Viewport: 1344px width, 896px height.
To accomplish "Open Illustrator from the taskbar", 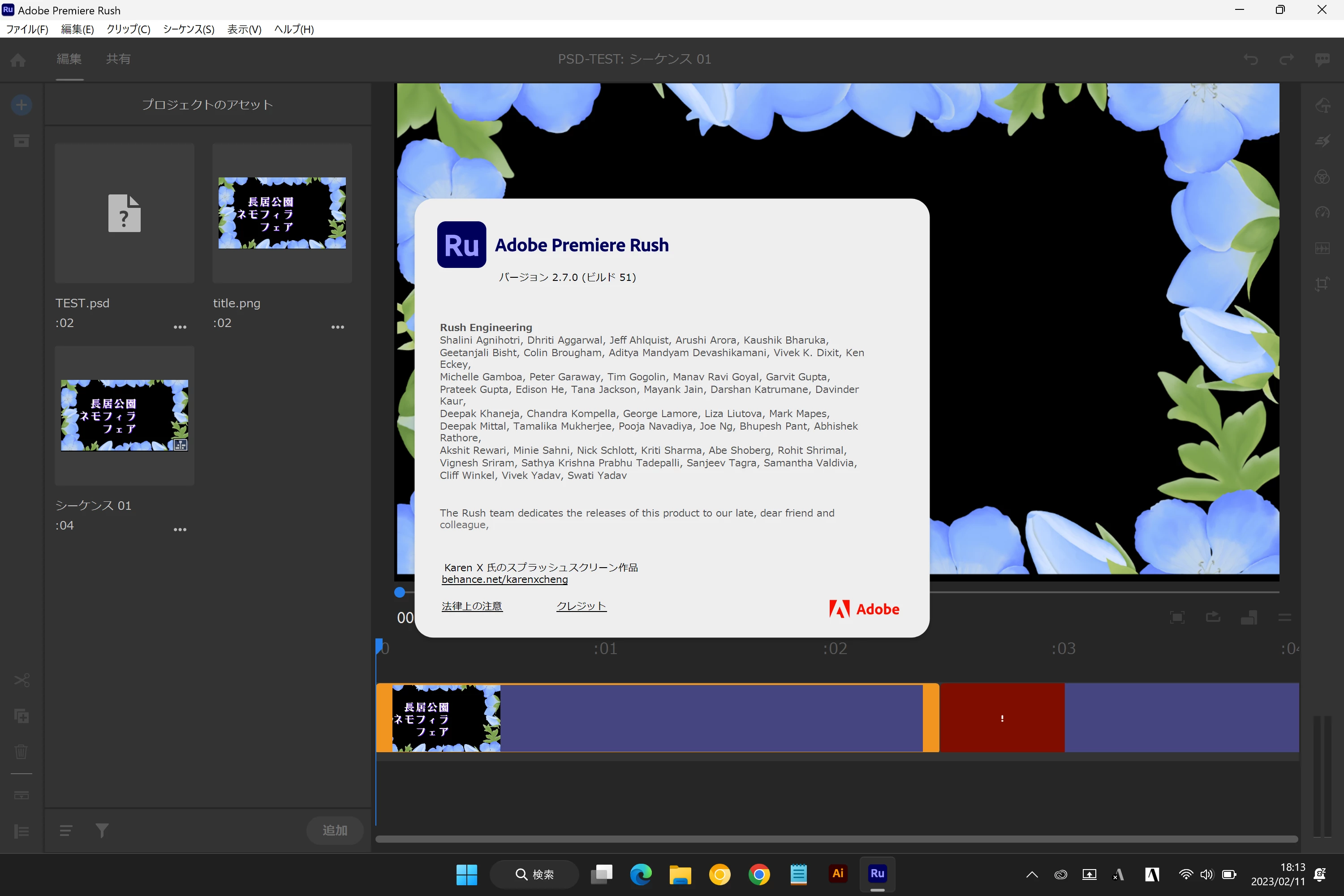I will (x=837, y=874).
